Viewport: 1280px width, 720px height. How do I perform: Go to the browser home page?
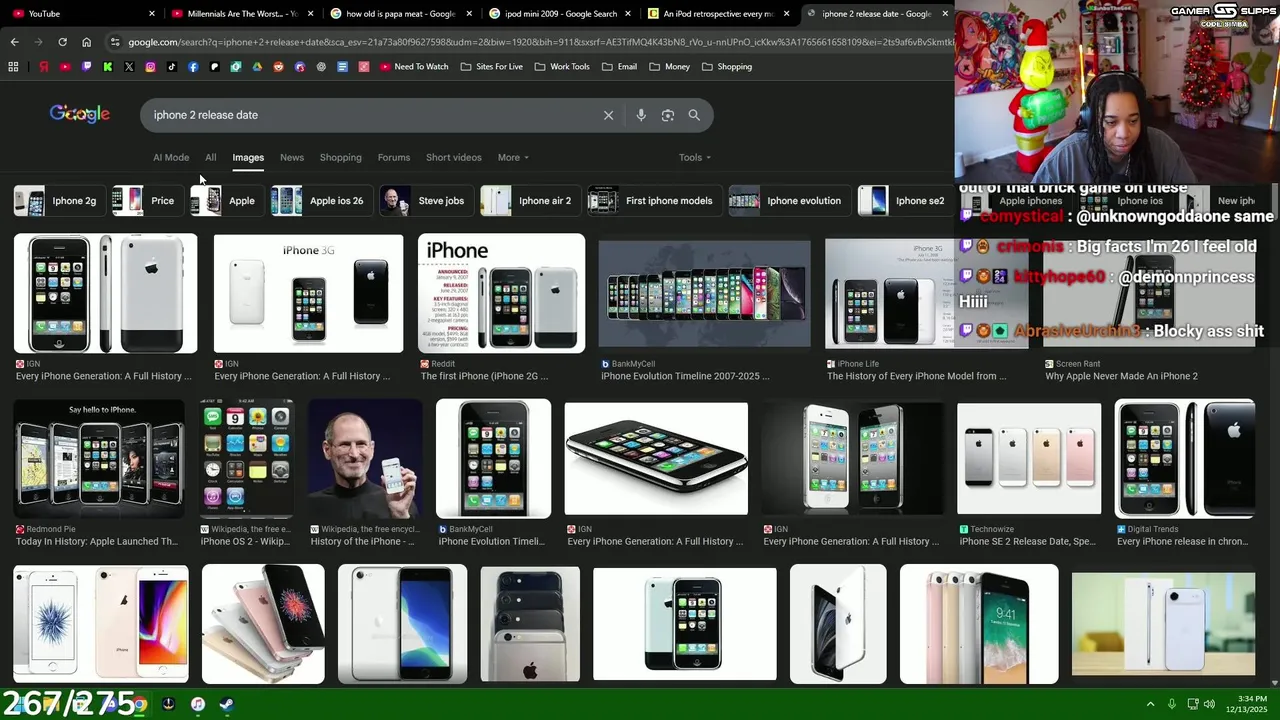(x=86, y=42)
